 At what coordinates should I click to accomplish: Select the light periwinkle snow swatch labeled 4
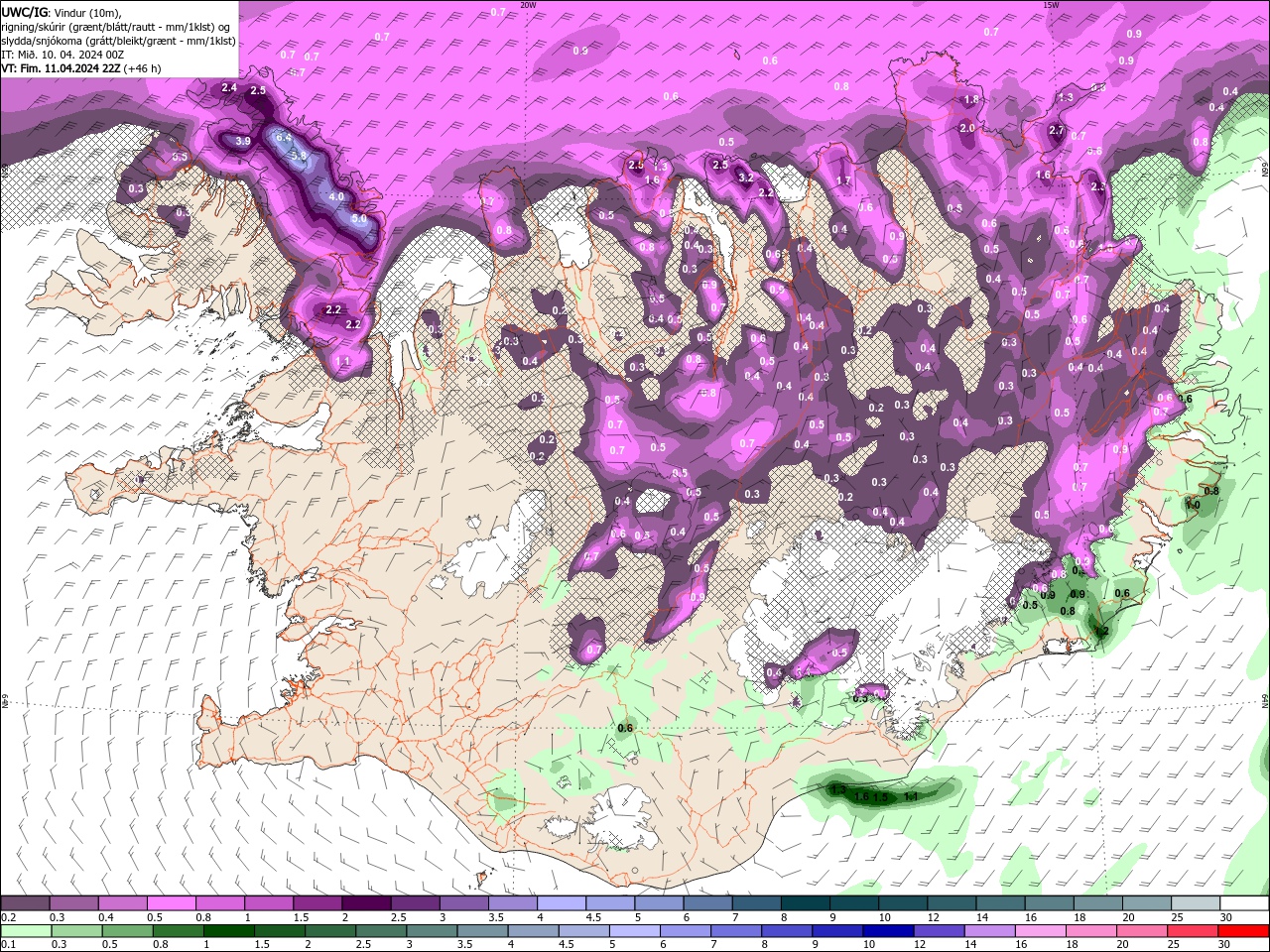coord(560,903)
